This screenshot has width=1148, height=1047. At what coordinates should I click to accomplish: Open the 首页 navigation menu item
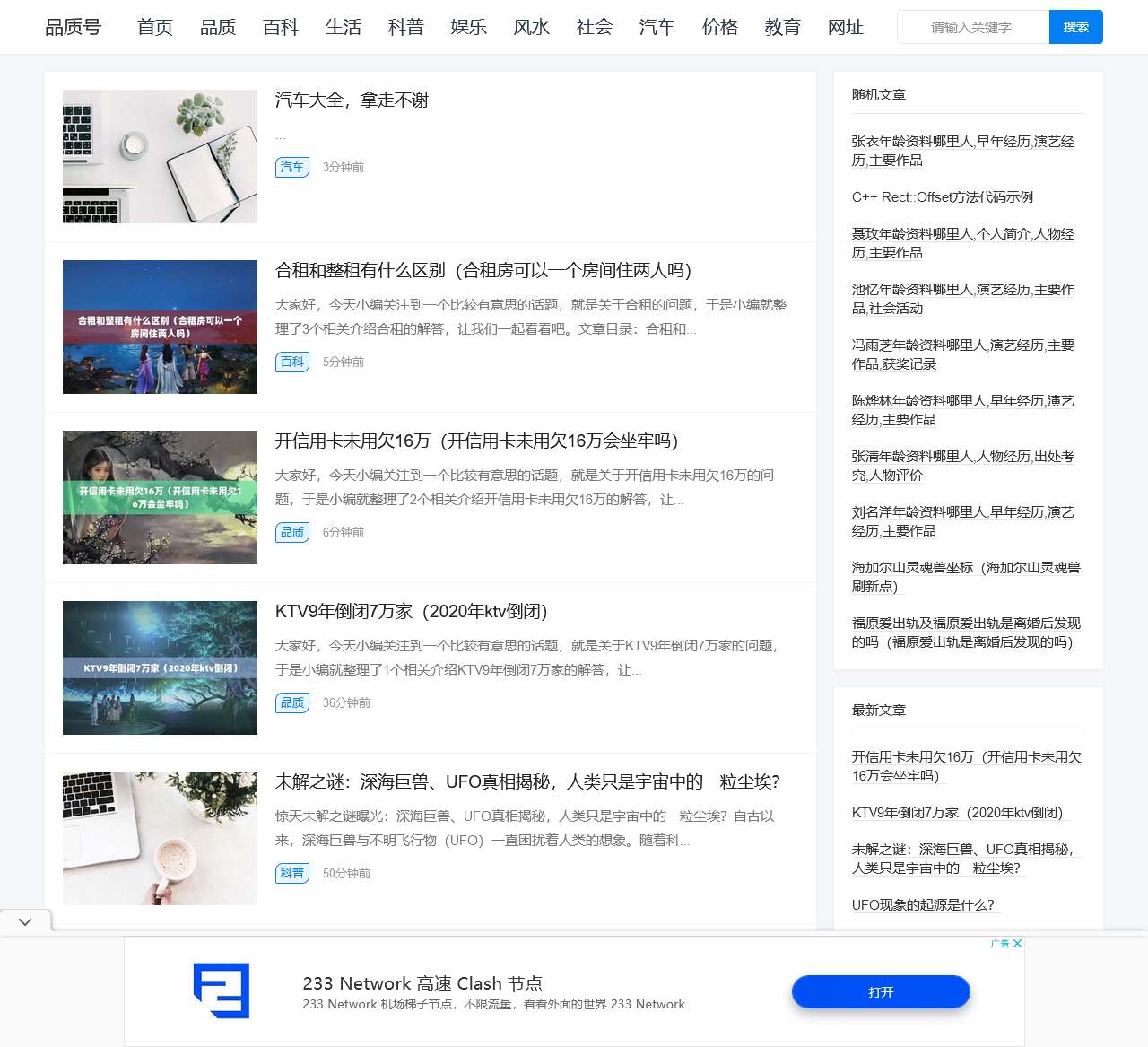(x=155, y=27)
